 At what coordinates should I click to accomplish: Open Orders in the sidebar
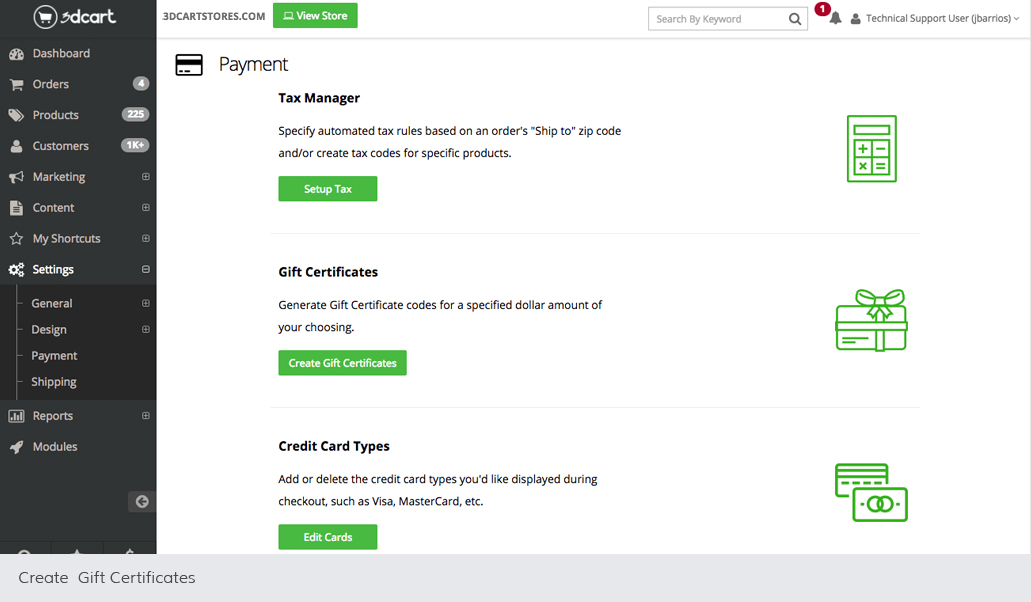tap(51, 84)
